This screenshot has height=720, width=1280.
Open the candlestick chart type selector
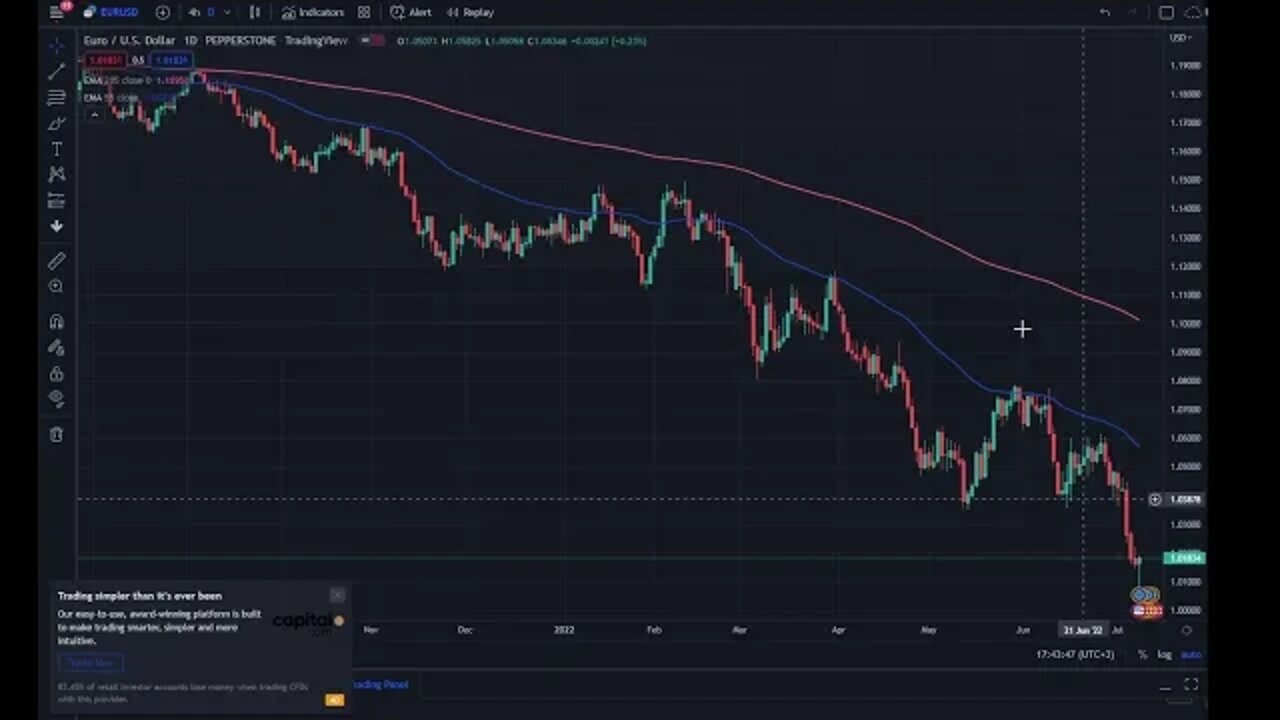255,12
